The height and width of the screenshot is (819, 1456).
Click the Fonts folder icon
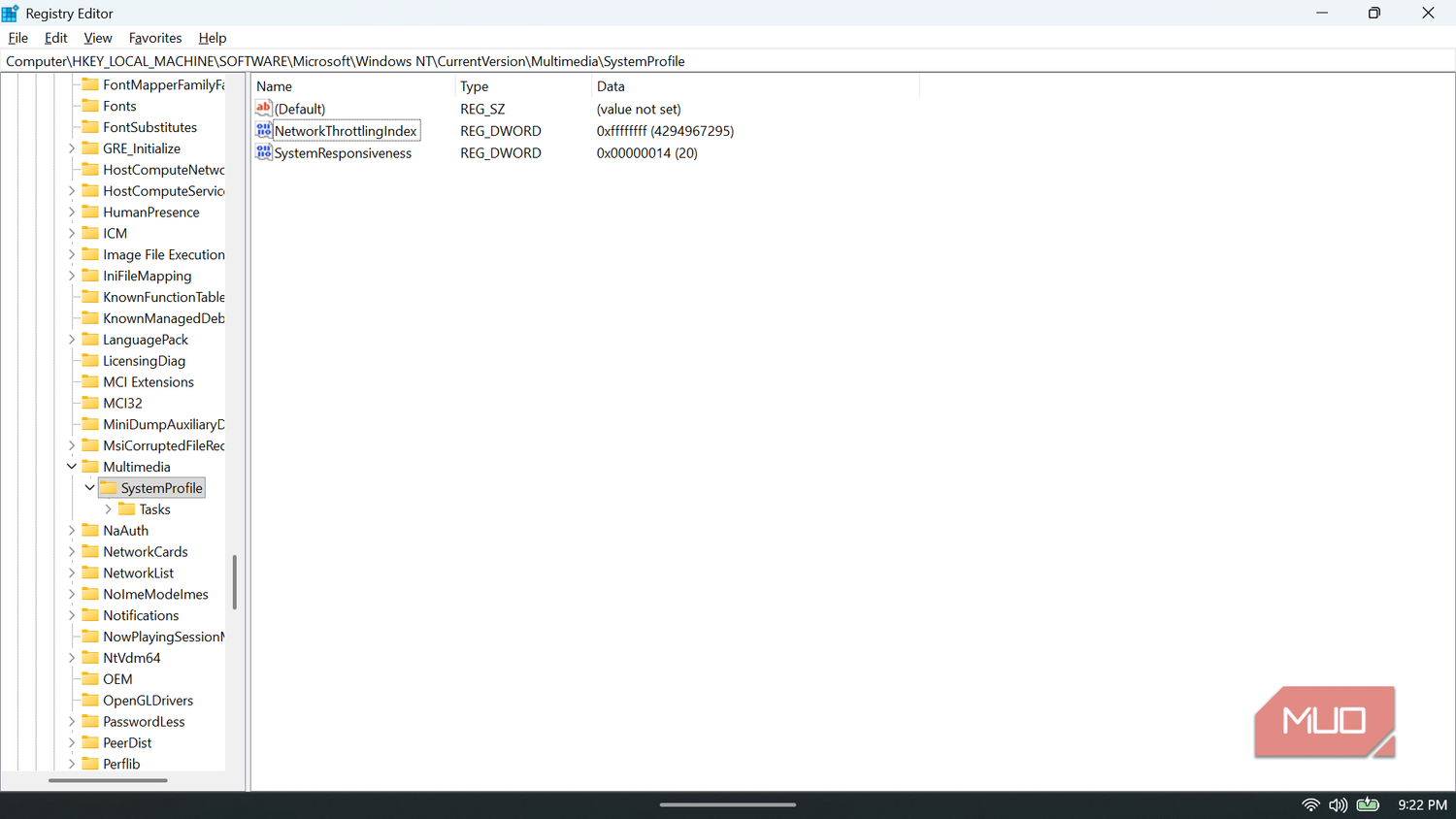(90, 106)
